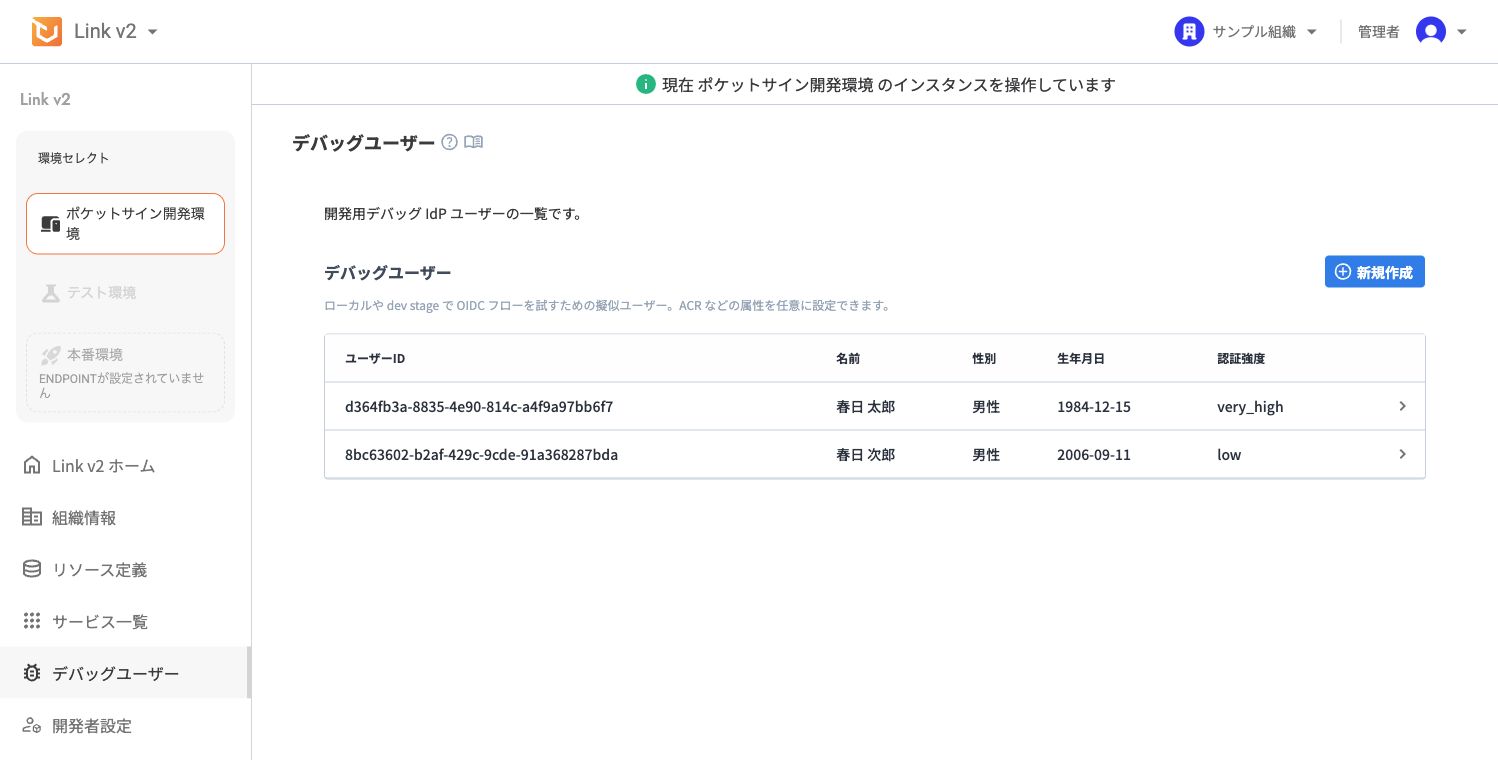Click user ID 8bc63602-b2af-429c-9cde-91a368287bda
Screen dimensions: 1498x760
pos(481,455)
